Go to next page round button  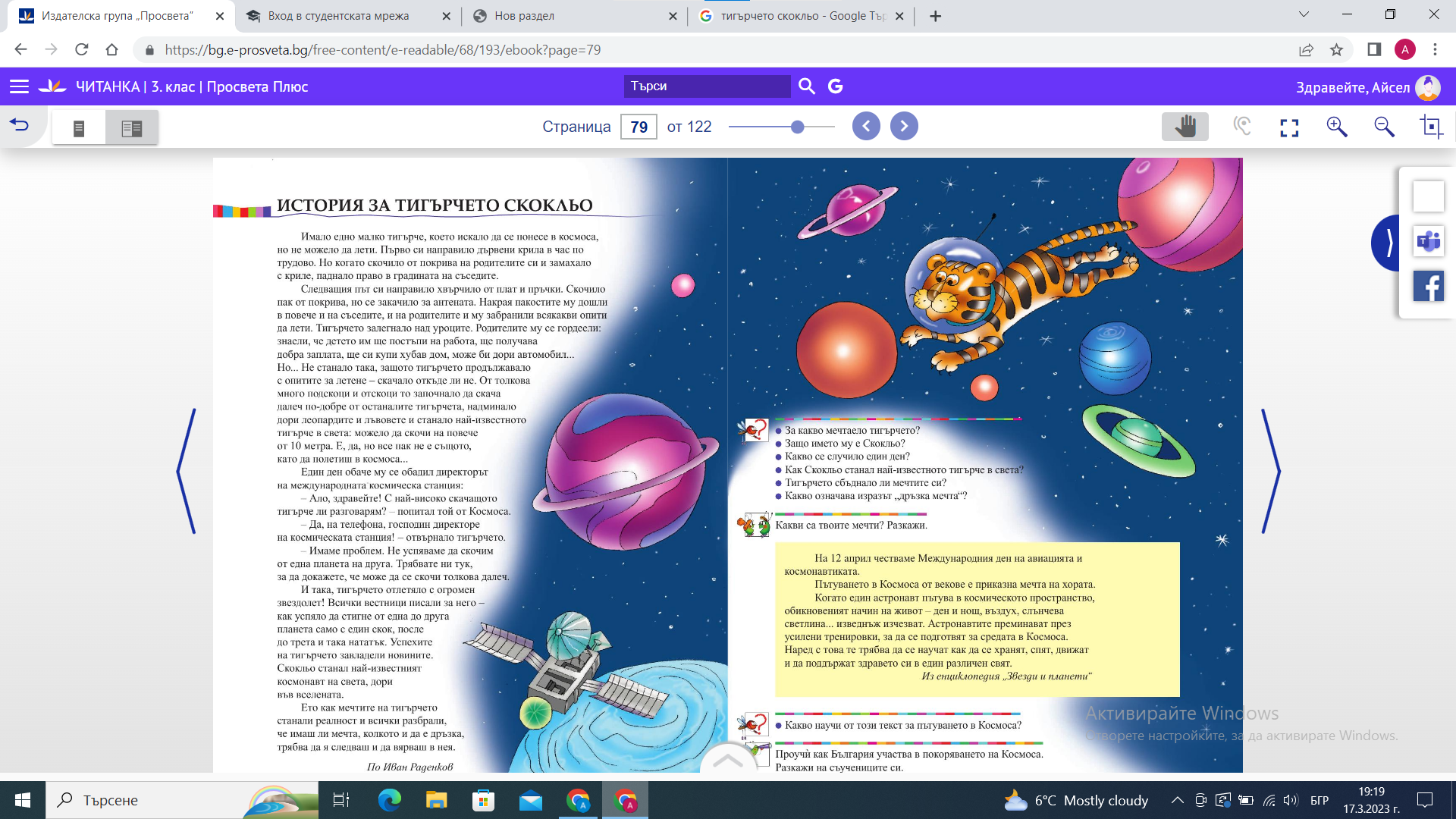click(x=904, y=126)
